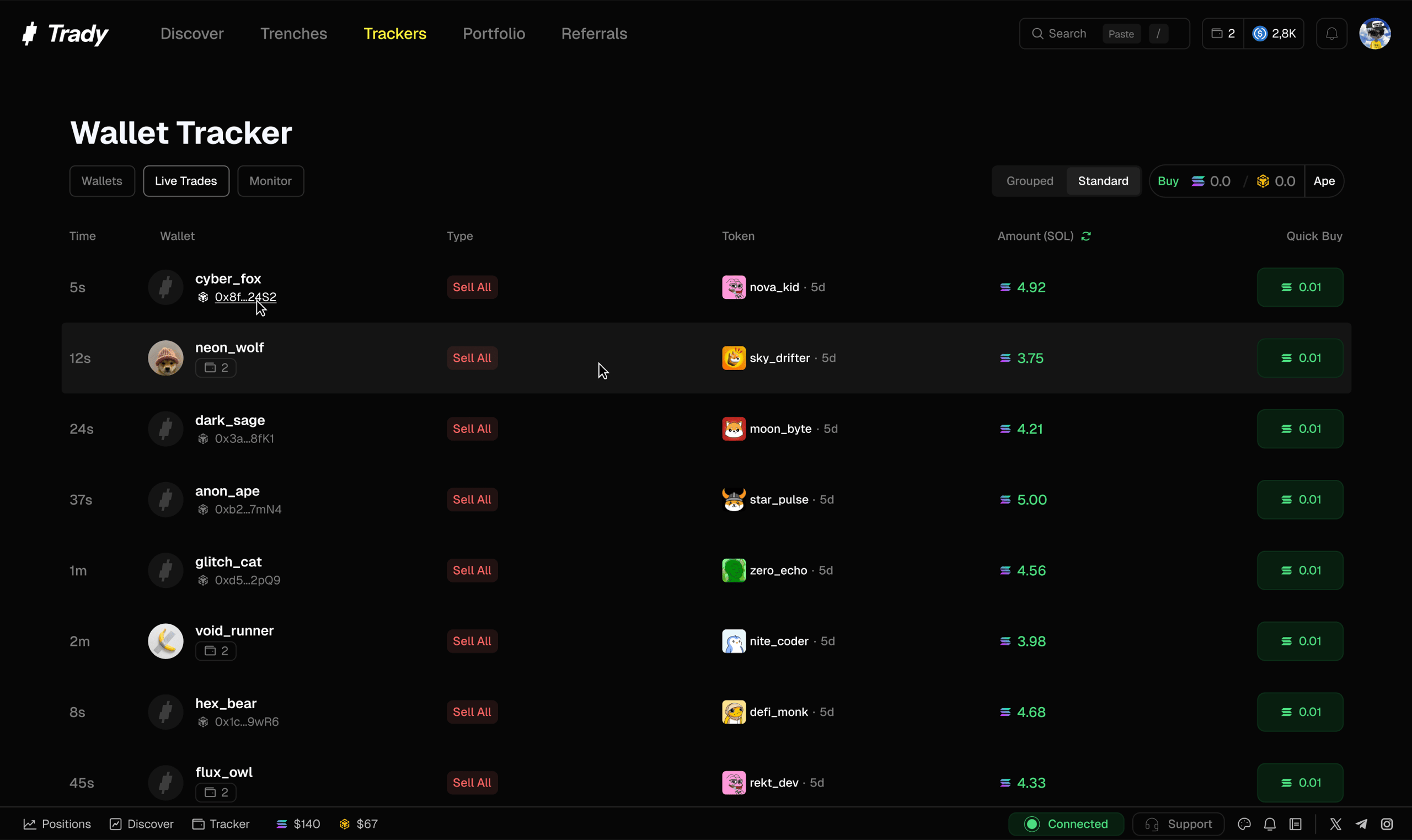Open the Referrals nav tab
Screen dimensions: 1412x840
coord(593,34)
